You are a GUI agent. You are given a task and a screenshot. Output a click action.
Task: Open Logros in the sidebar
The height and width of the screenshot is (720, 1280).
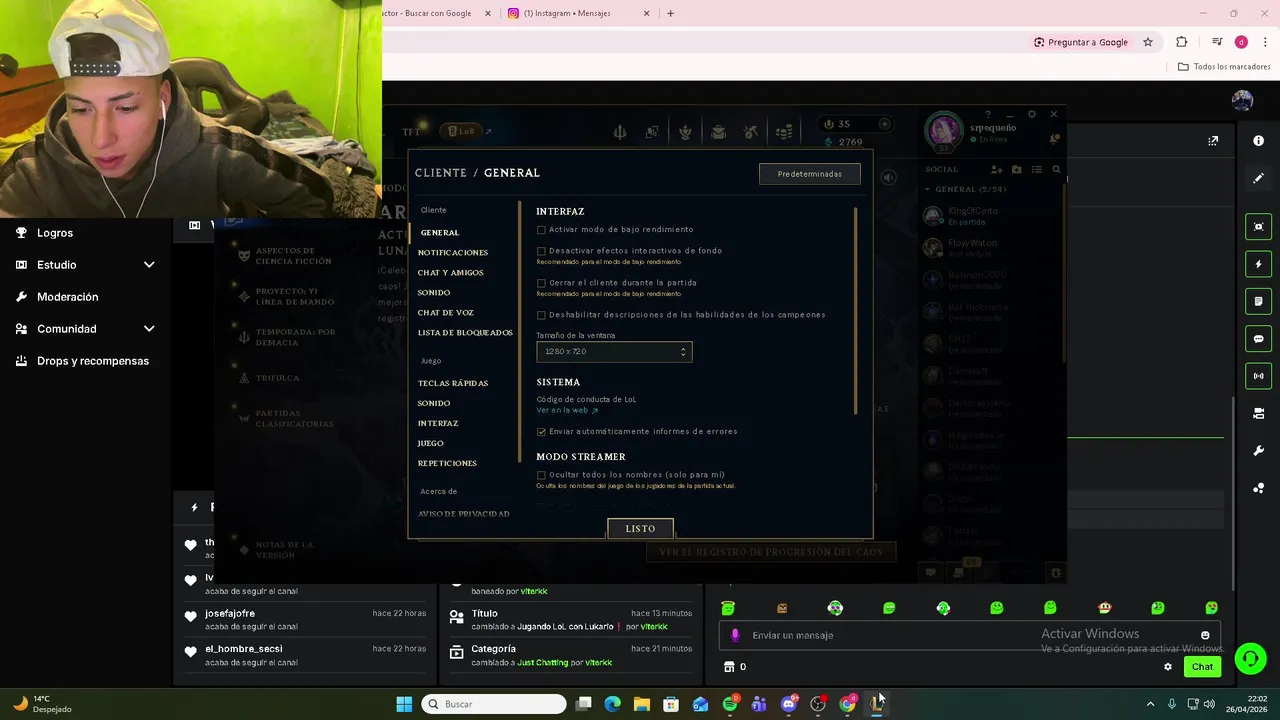pyautogui.click(x=55, y=233)
